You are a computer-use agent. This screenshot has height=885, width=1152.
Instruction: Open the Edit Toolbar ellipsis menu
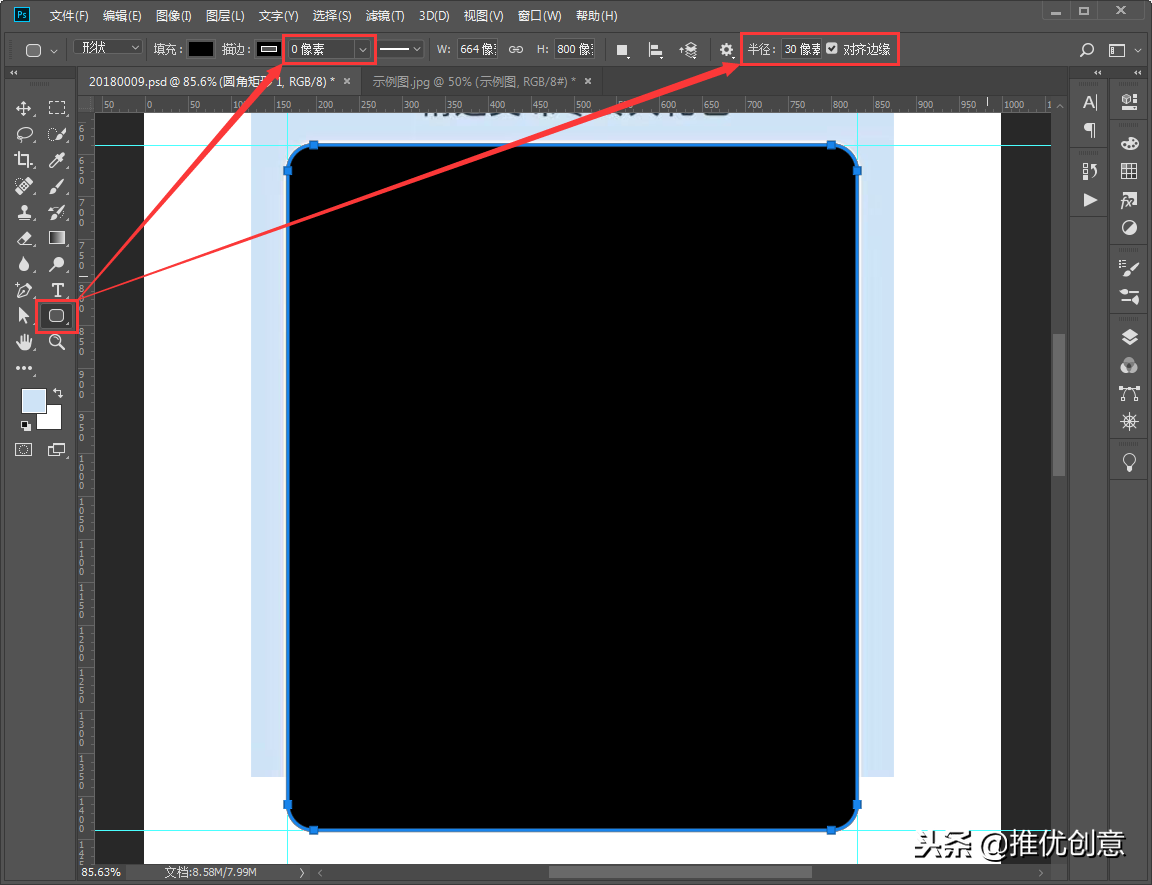[x=24, y=368]
